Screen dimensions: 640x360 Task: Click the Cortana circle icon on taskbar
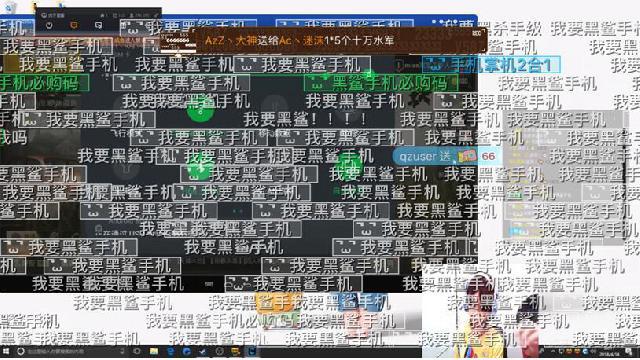20,351
